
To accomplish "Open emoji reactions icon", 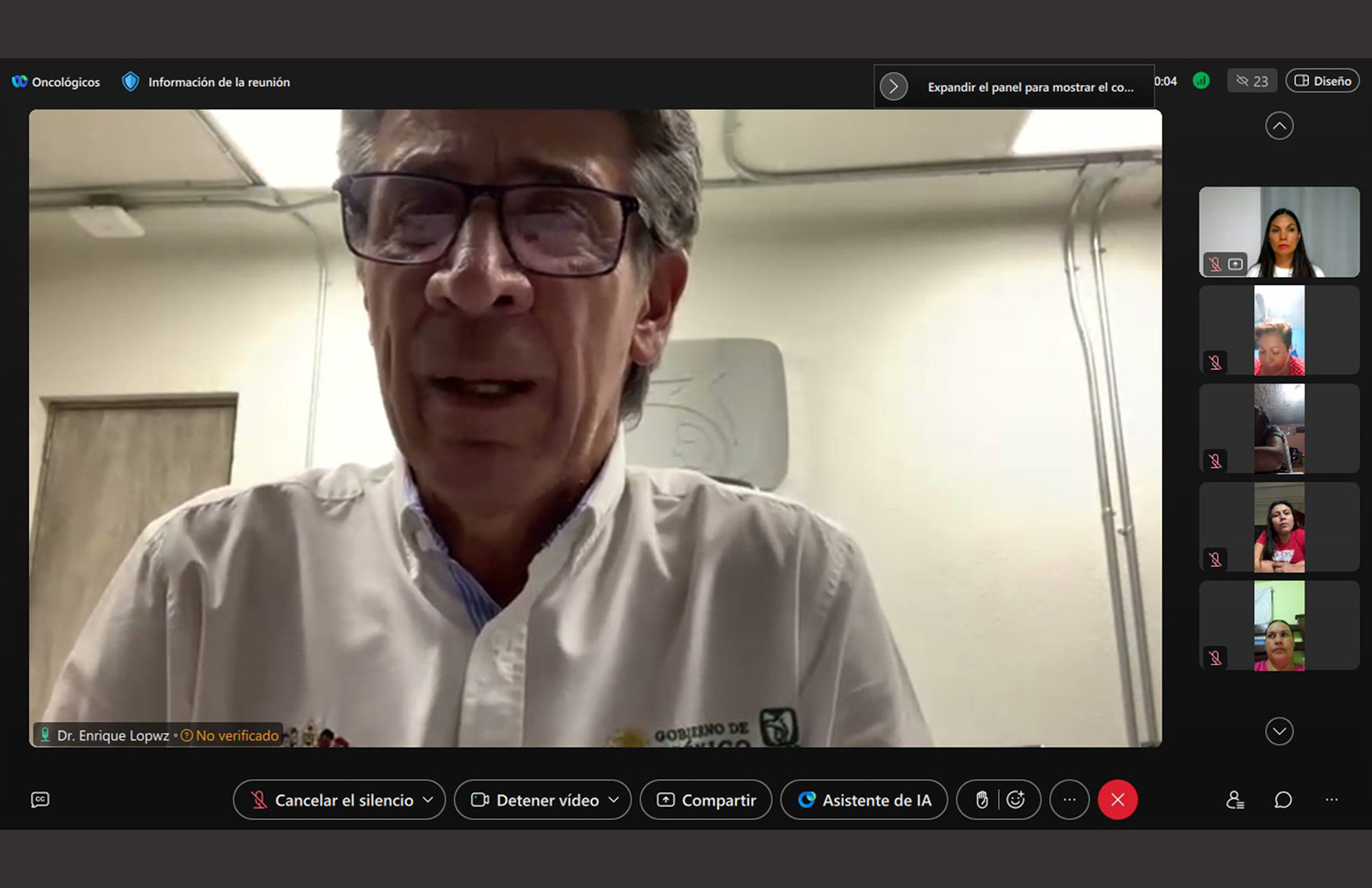I will 1016,799.
